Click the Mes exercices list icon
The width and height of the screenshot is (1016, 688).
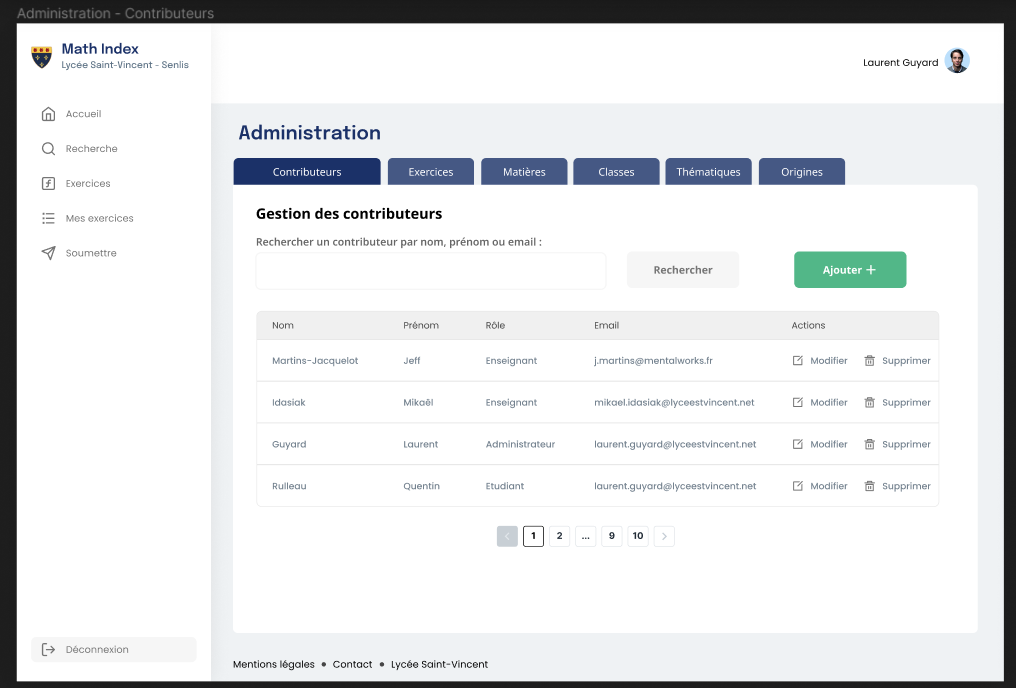pyautogui.click(x=48, y=218)
